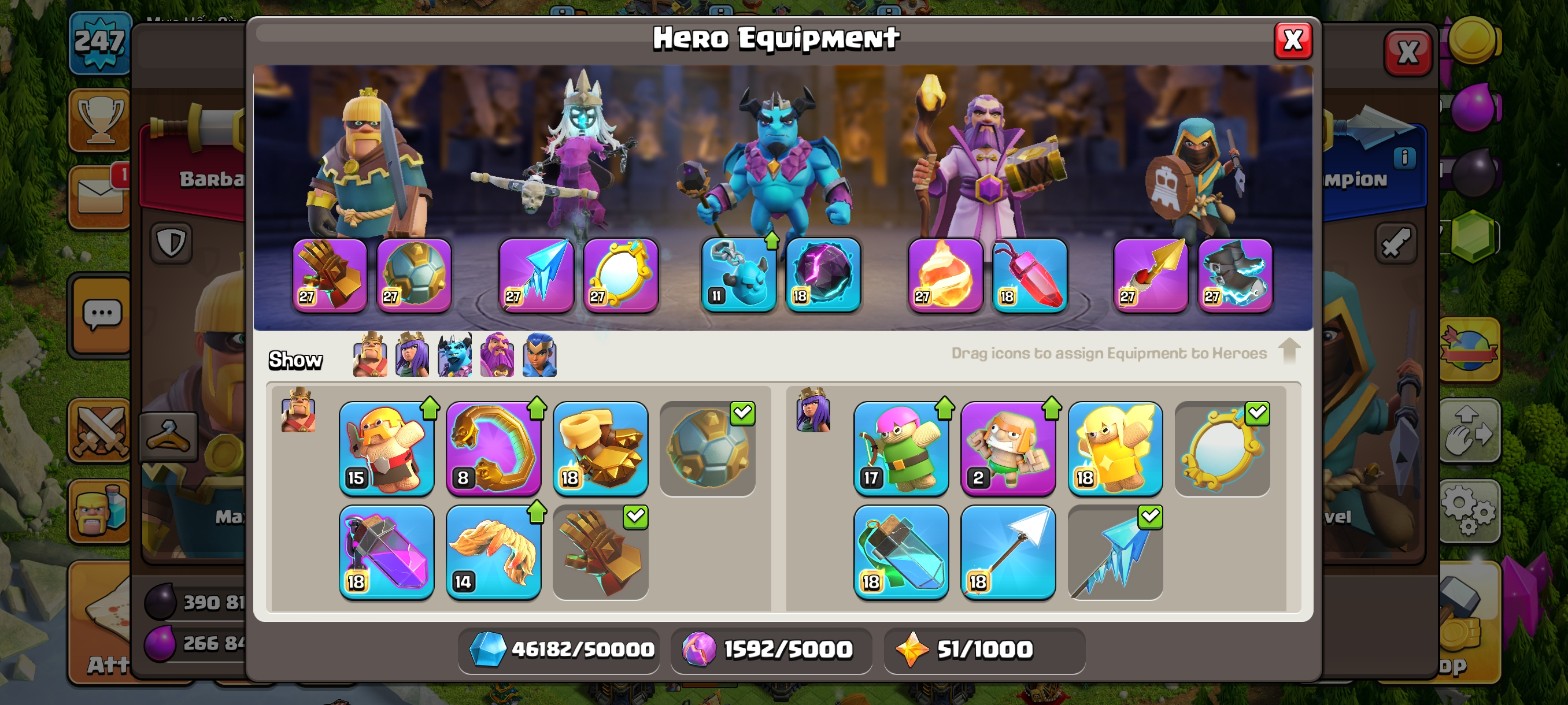The height and width of the screenshot is (705, 1568).
Task: Select the Healer Puppet equipment level 18
Action: (1116, 448)
